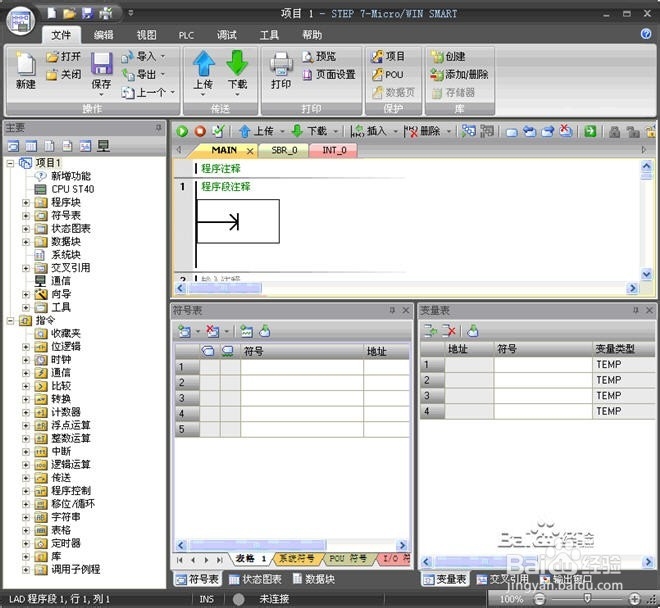Select the System Symbols (系统符号) sheet tab
660x608 pixels.
click(x=297, y=559)
